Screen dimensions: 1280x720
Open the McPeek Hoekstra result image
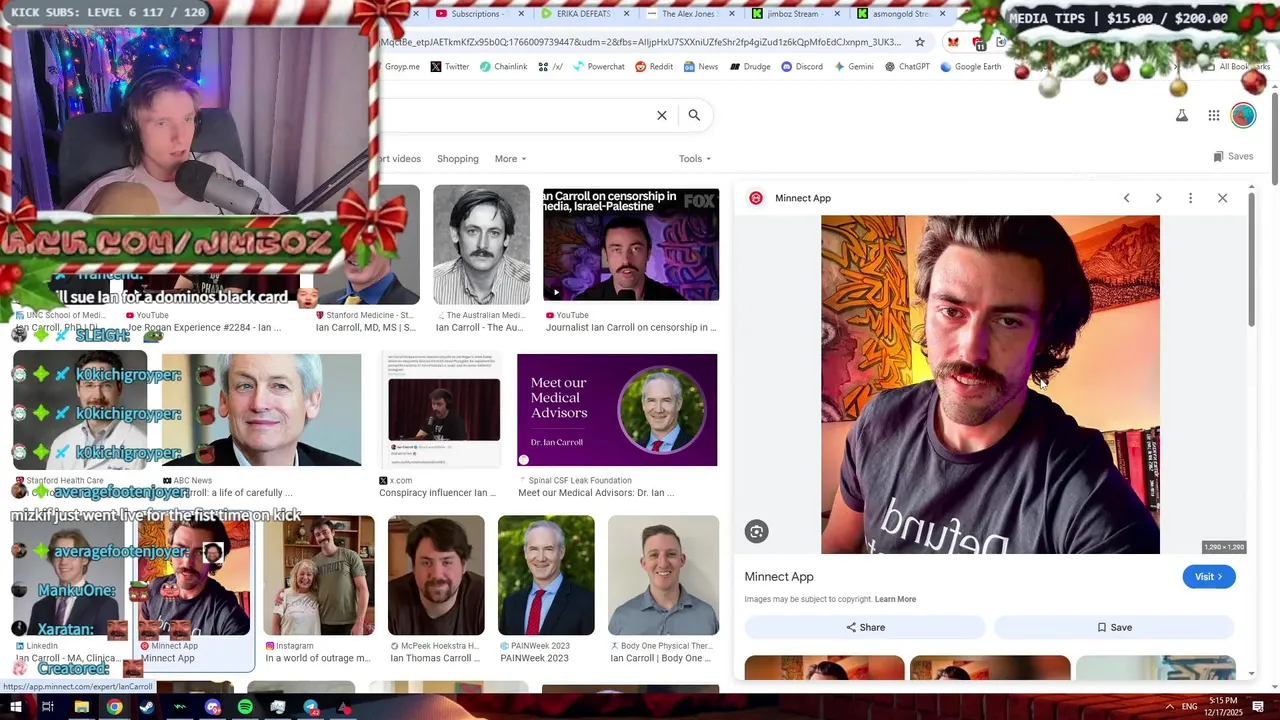pyautogui.click(x=436, y=576)
